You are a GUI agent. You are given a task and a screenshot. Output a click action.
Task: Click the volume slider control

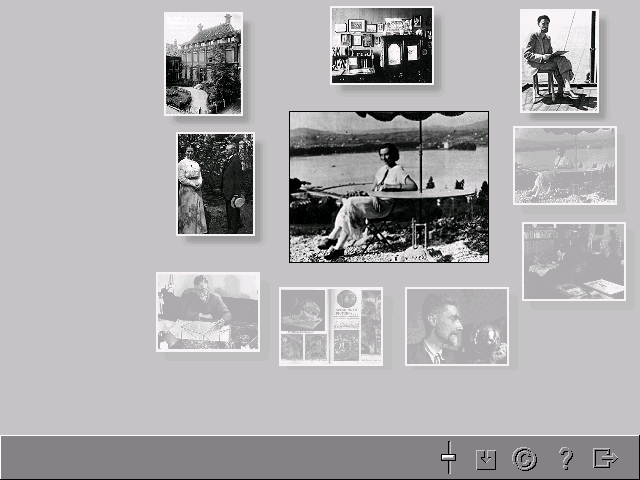(x=448, y=458)
